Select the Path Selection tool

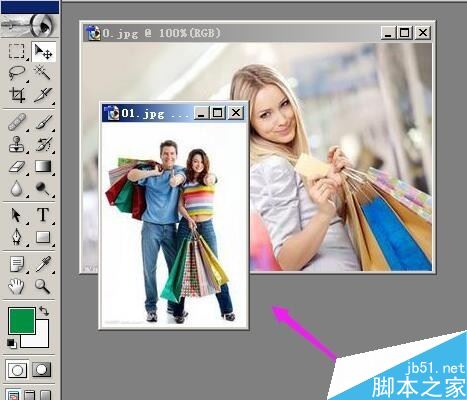click(x=16, y=215)
